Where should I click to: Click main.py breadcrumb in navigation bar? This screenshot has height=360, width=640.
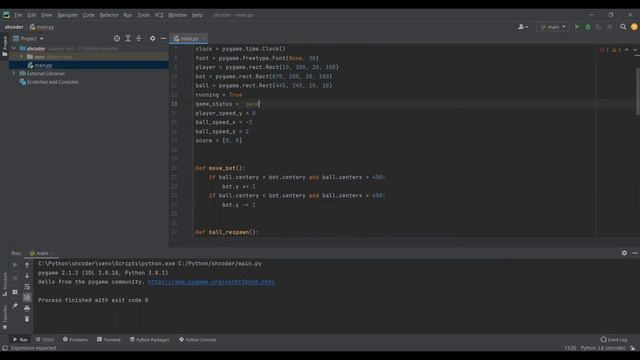tap(42, 27)
